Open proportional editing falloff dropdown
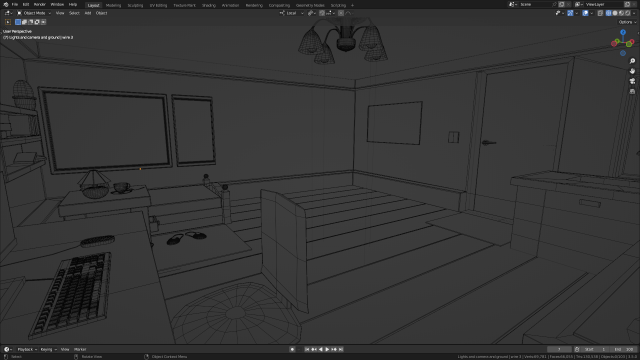 tap(349, 13)
